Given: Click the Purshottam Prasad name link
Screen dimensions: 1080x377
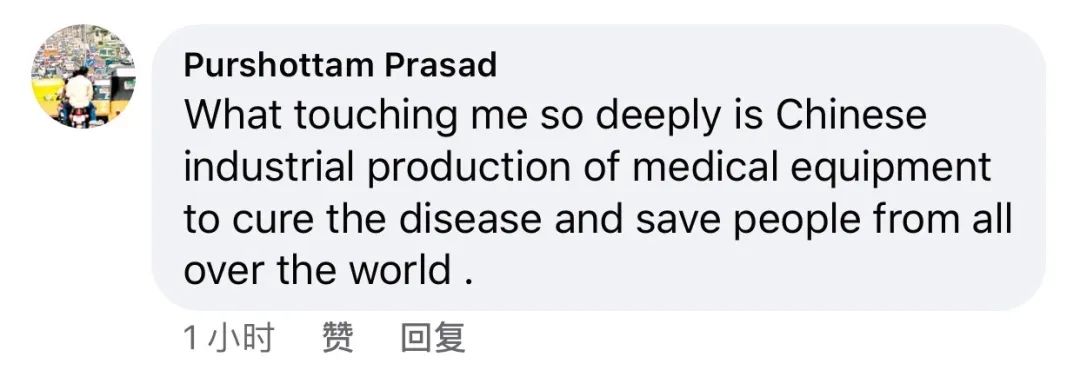Looking at the screenshot, I should coord(340,65).
